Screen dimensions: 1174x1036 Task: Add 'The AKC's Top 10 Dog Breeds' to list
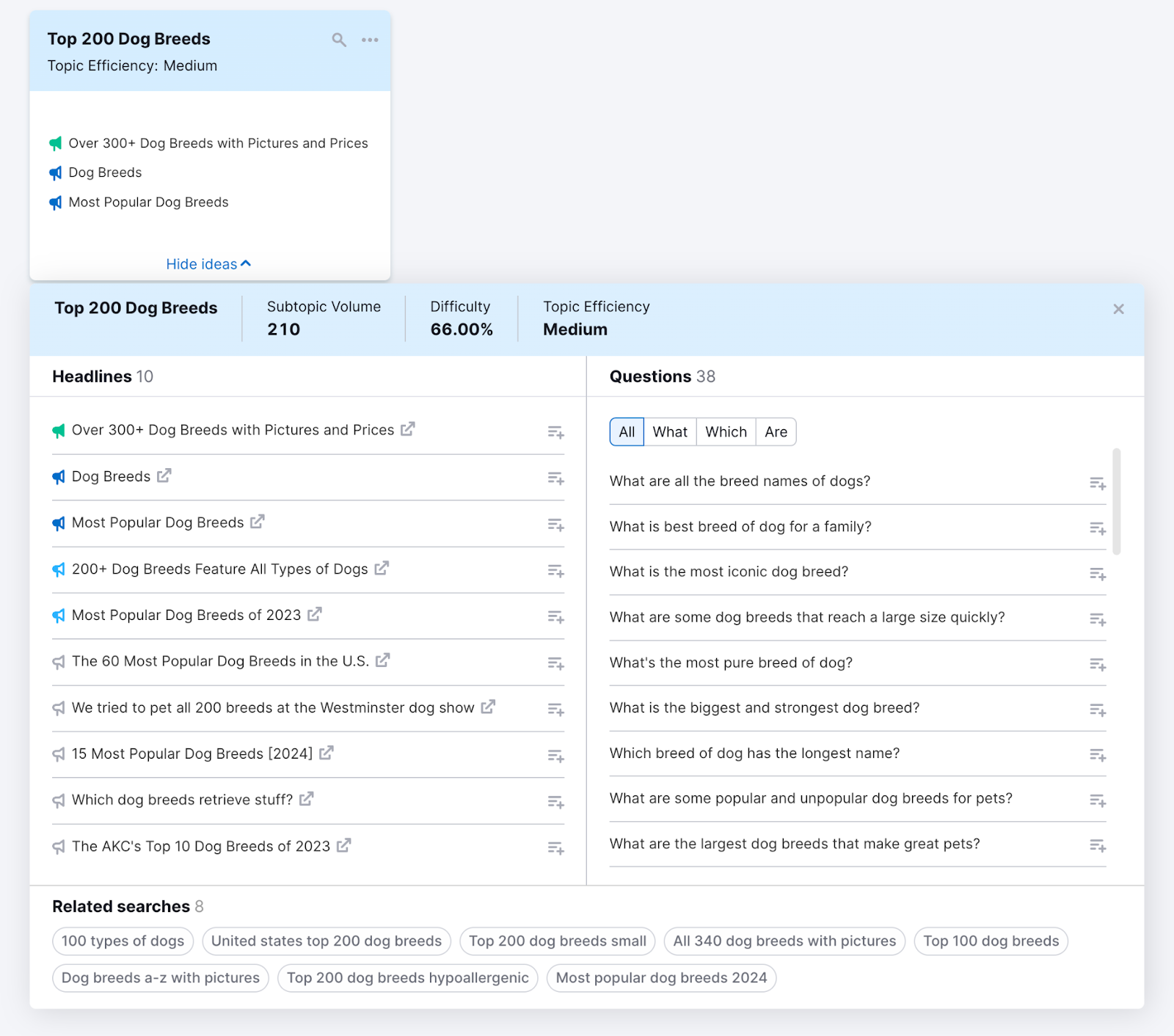pos(555,848)
